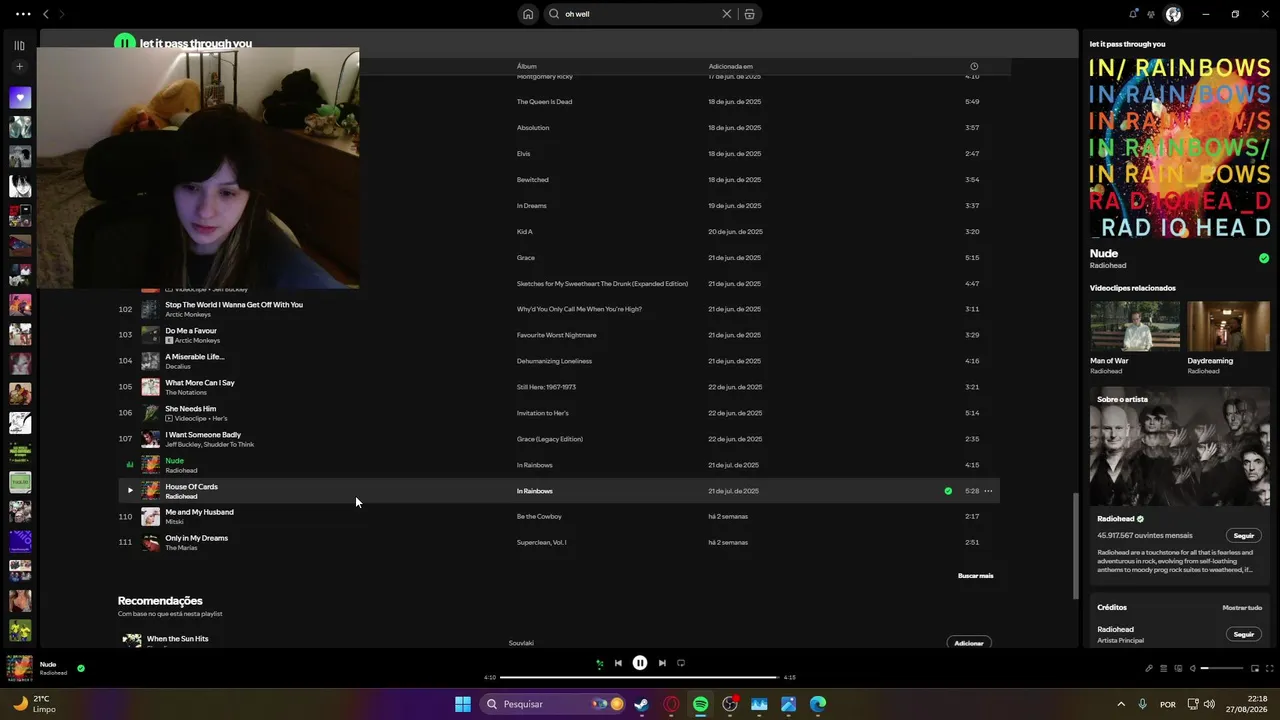
Task: Go to Spotify Home
Action: pyautogui.click(x=528, y=14)
